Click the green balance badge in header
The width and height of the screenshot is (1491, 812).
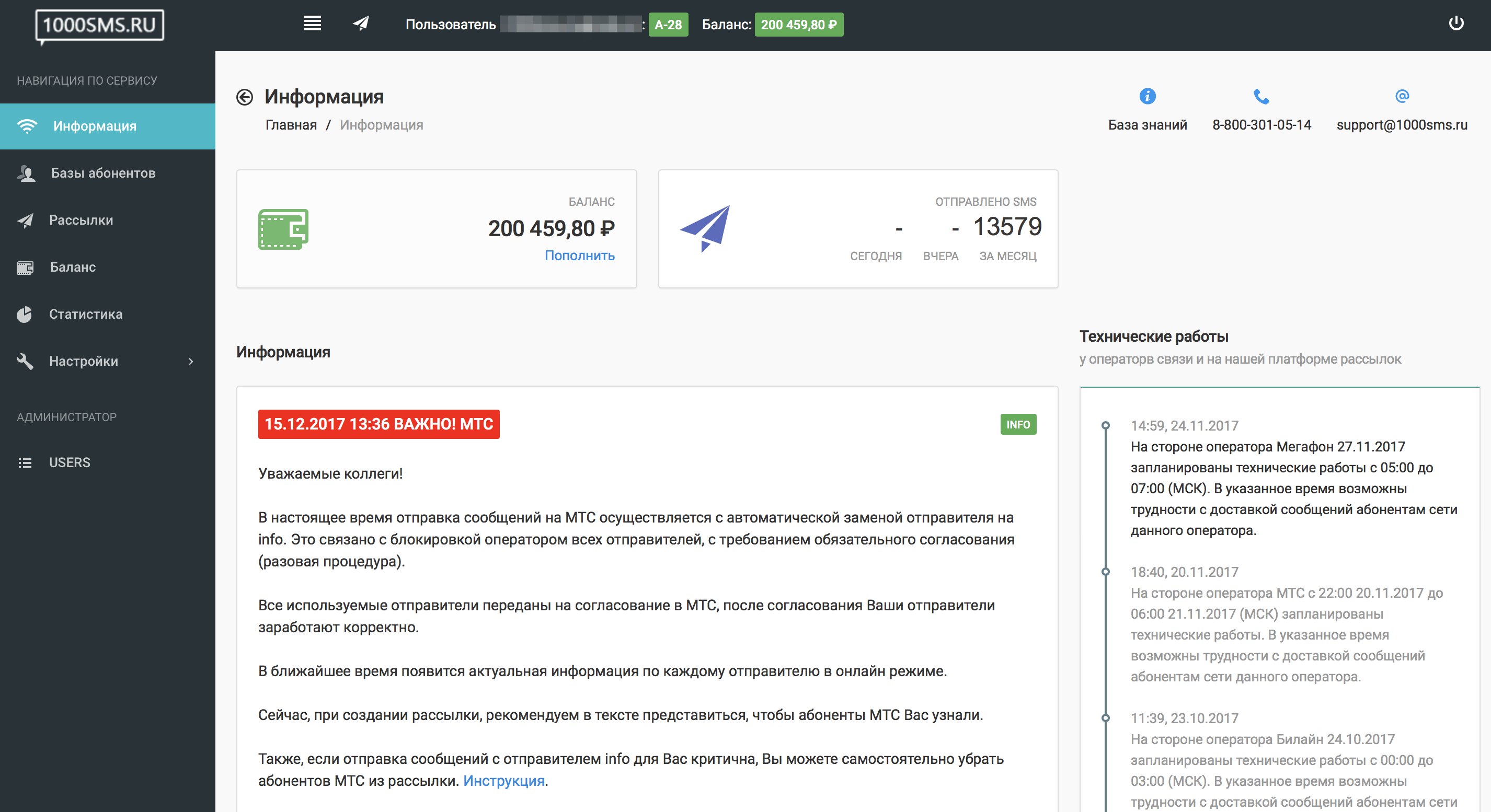[798, 25]
